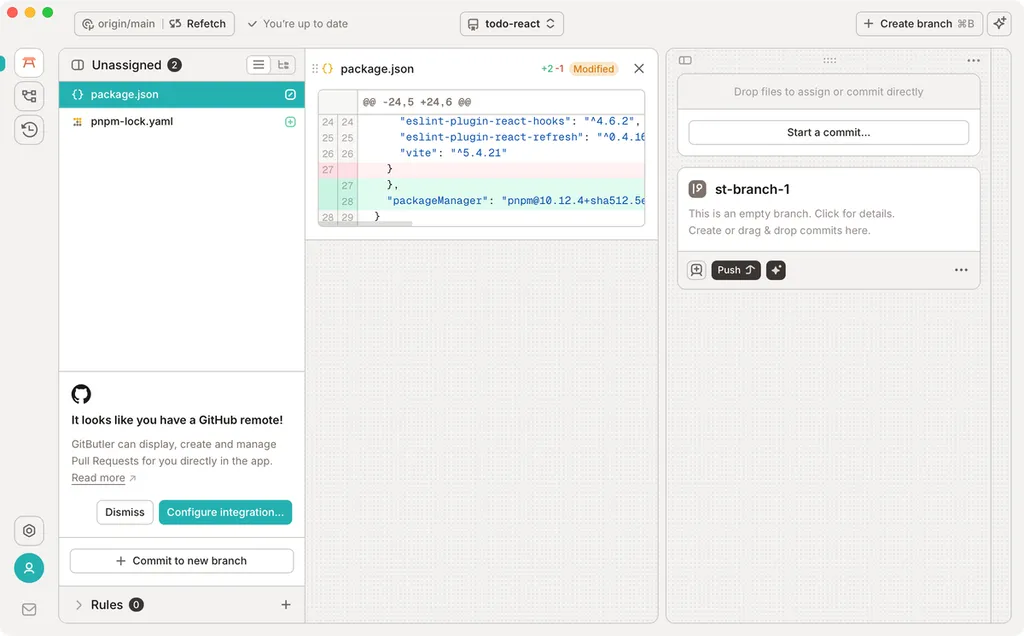Select pnpm-lock.yaml in file list
Viewport: 1024px width, 636px height.
[132, 122]
